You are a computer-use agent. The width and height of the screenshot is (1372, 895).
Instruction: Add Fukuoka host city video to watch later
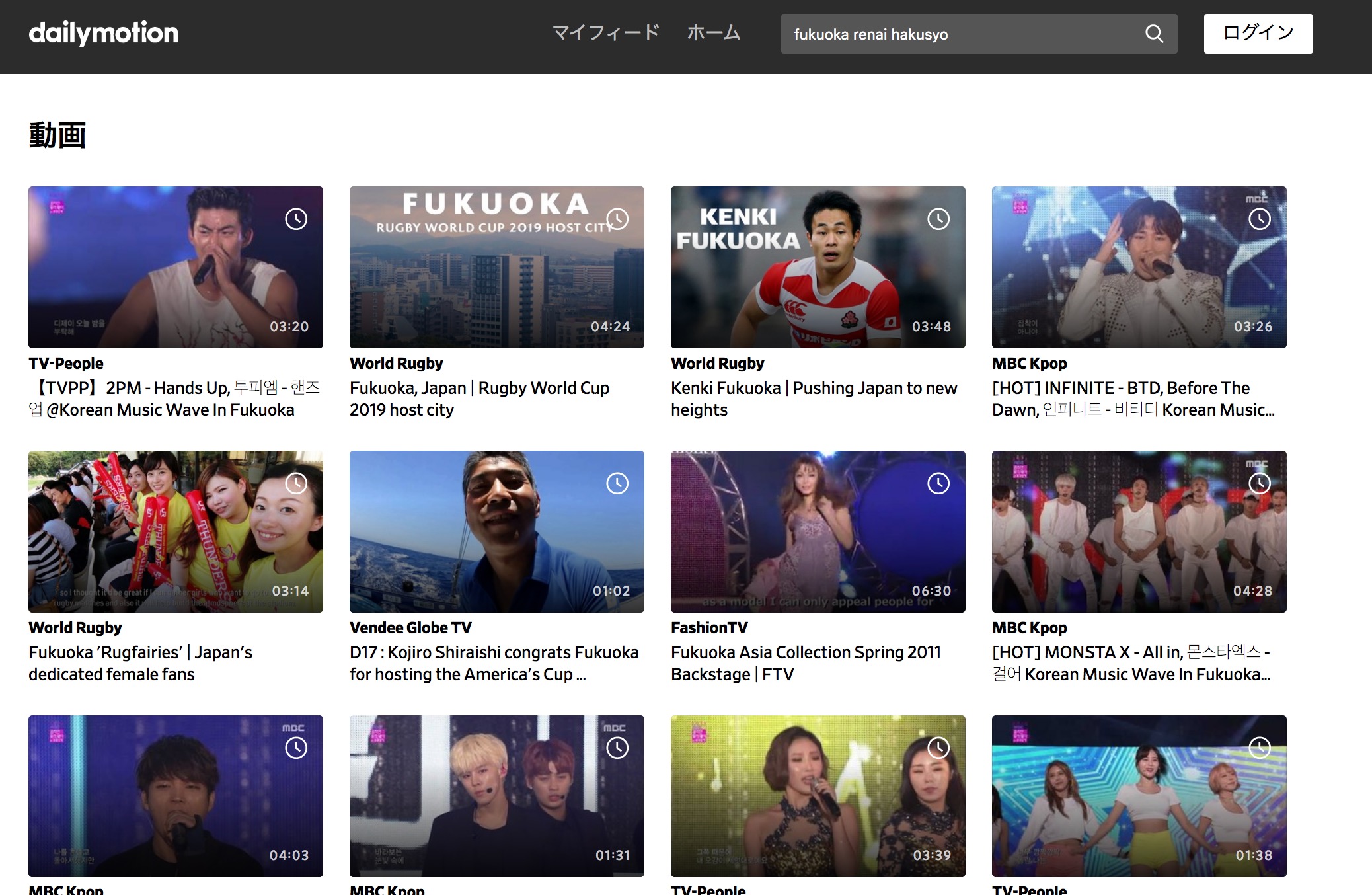coord(617,219)
